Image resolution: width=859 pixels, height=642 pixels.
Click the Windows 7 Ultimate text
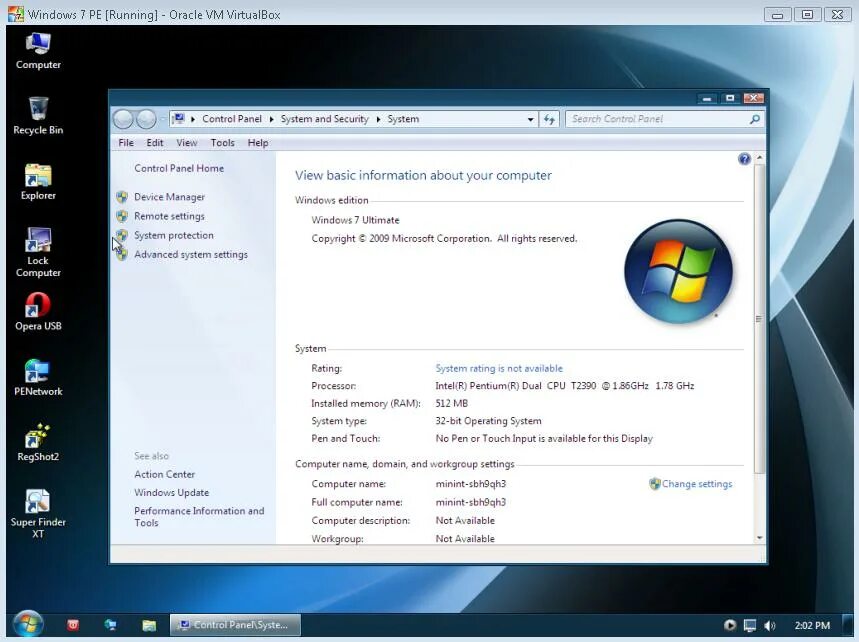(x=356, y=220)
